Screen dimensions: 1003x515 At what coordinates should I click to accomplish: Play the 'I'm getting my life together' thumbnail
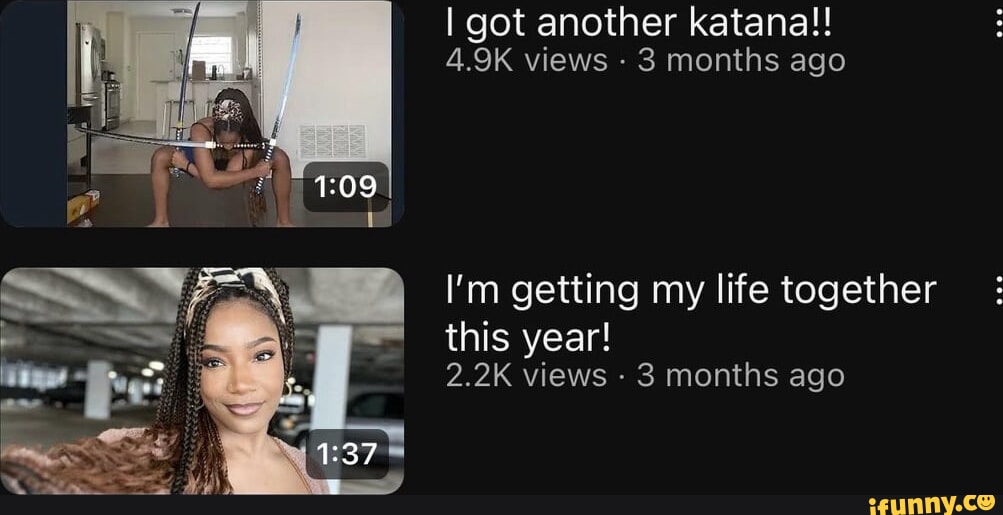(201, 381)
